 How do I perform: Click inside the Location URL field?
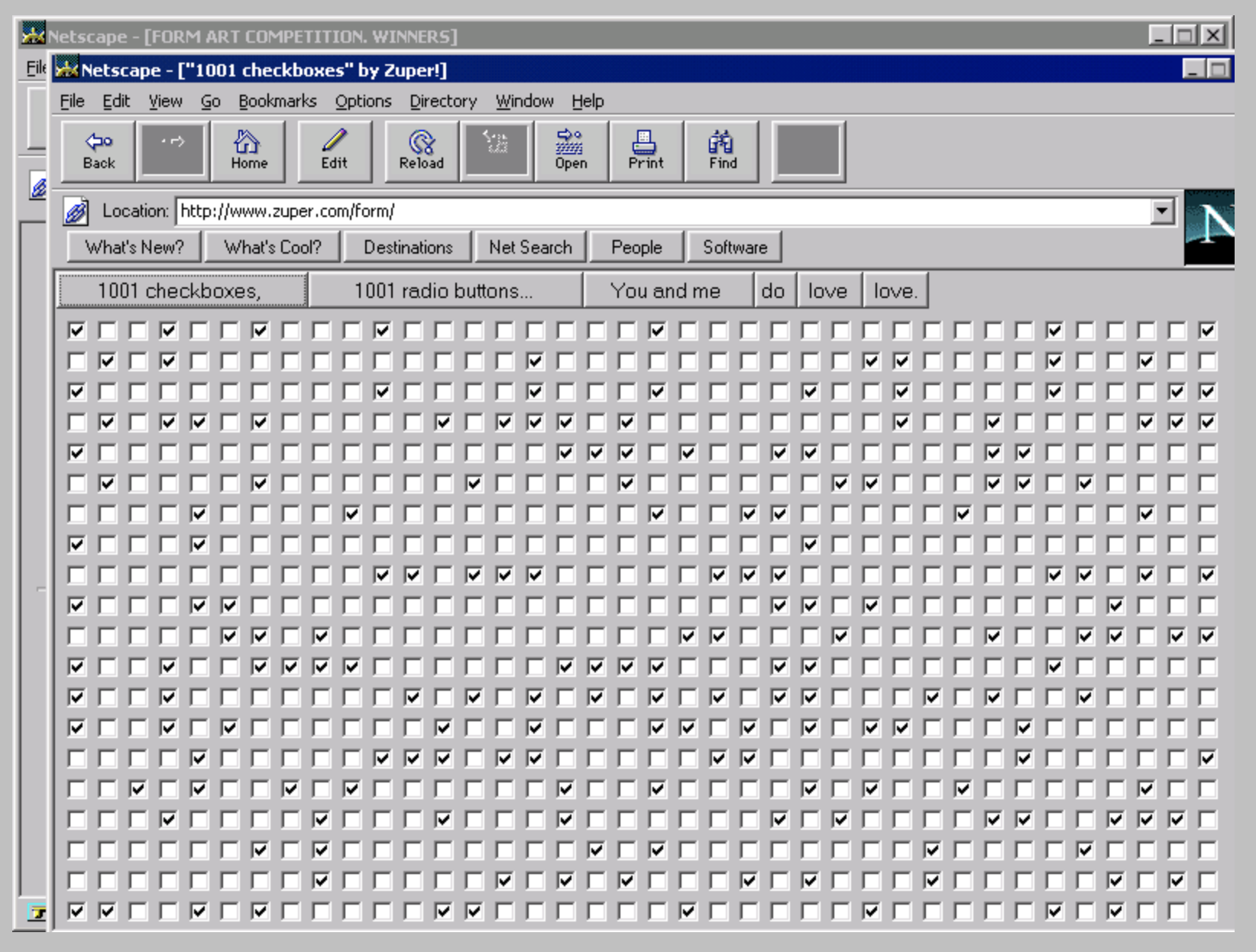click(x=657, y=211)
